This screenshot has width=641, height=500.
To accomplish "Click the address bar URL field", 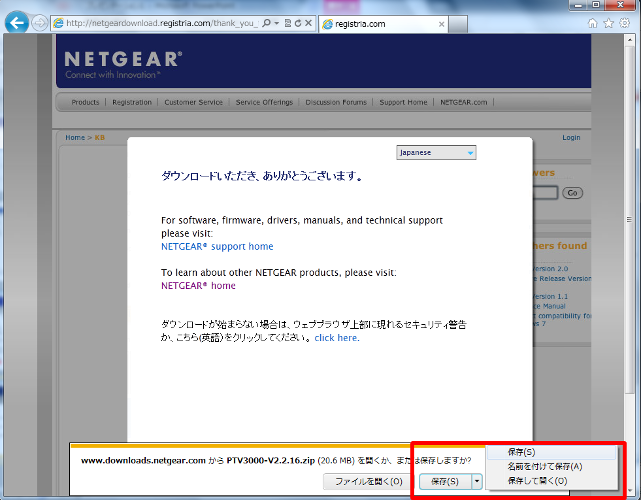I will coord(162,23).
